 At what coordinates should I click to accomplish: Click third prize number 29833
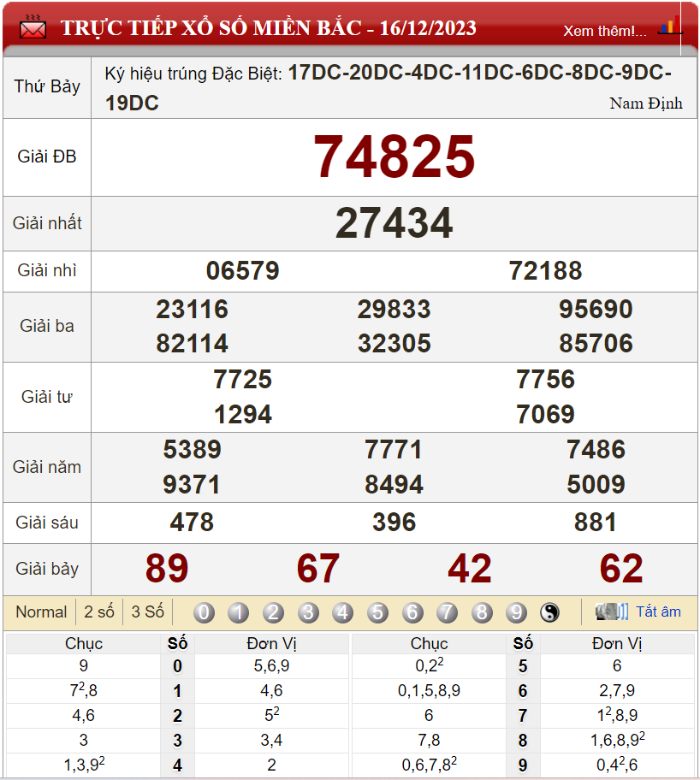point(394,309)
